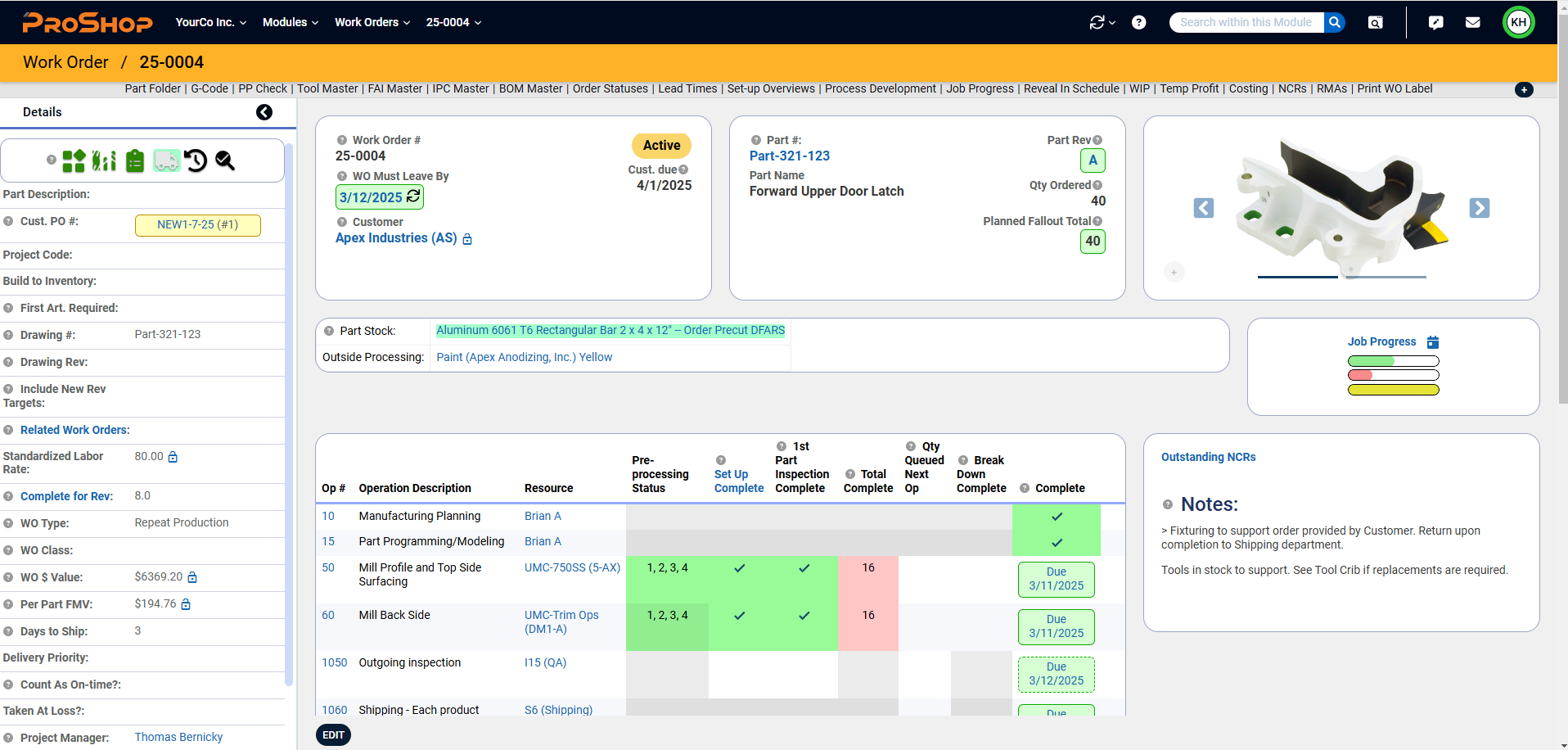Toggle Complete checkmark for Manufacturing Planning
The image size is (1568, 750).
pyautogui.click(x=1057, y=517)
